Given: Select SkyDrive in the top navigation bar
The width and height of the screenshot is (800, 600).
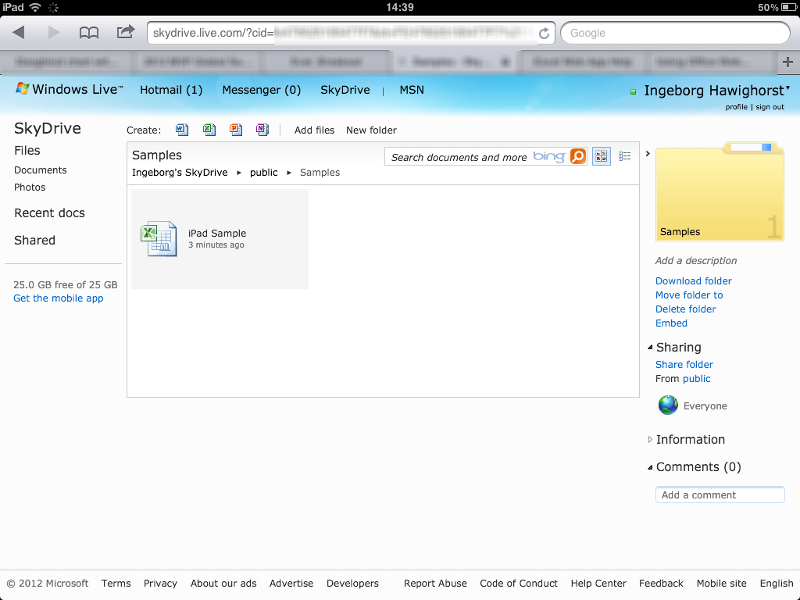Looking at the screenshot, I should [345, 90].
